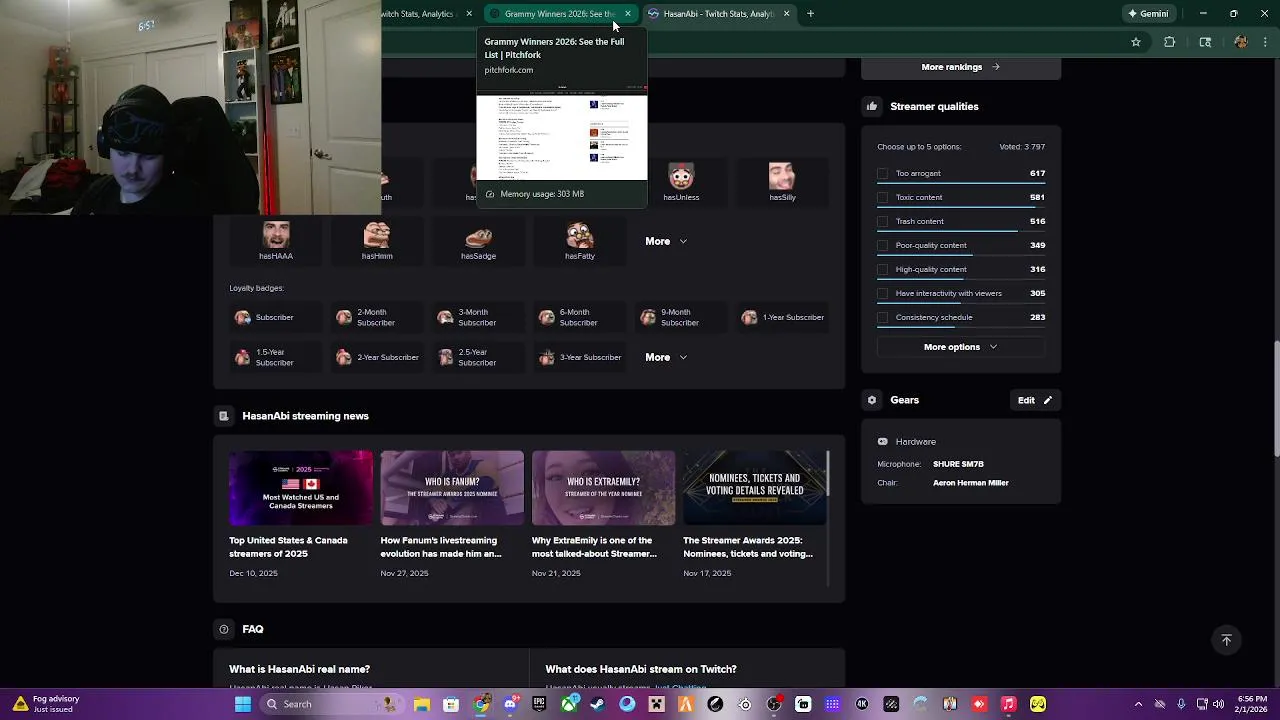This screenshot has height=720, width=1280.
Task: Click the 1-Year Subscriber badge
Action: point(783,317)
